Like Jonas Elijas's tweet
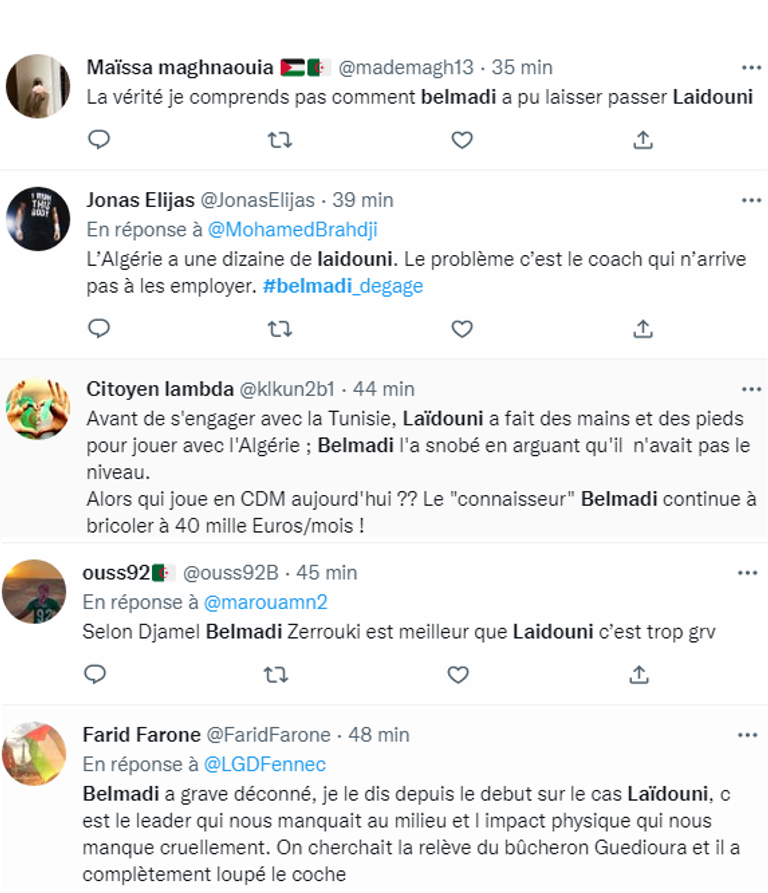 [x=461, y=328]
